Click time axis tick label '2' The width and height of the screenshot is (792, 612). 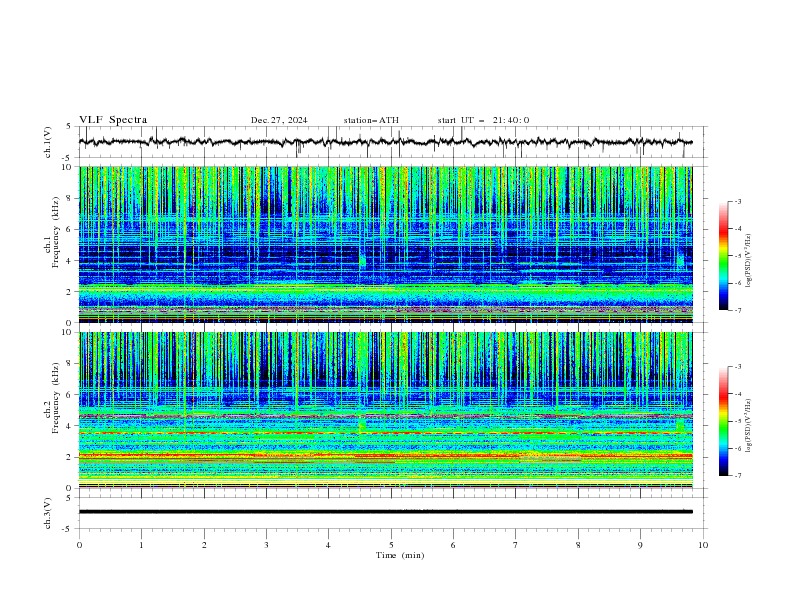pos(204,545)
